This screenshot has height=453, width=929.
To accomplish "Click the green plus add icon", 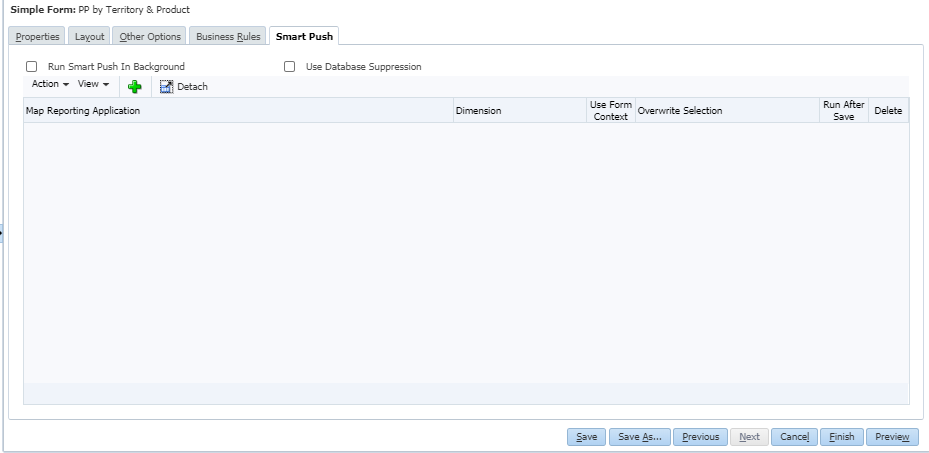I will [x=134, y=87].
